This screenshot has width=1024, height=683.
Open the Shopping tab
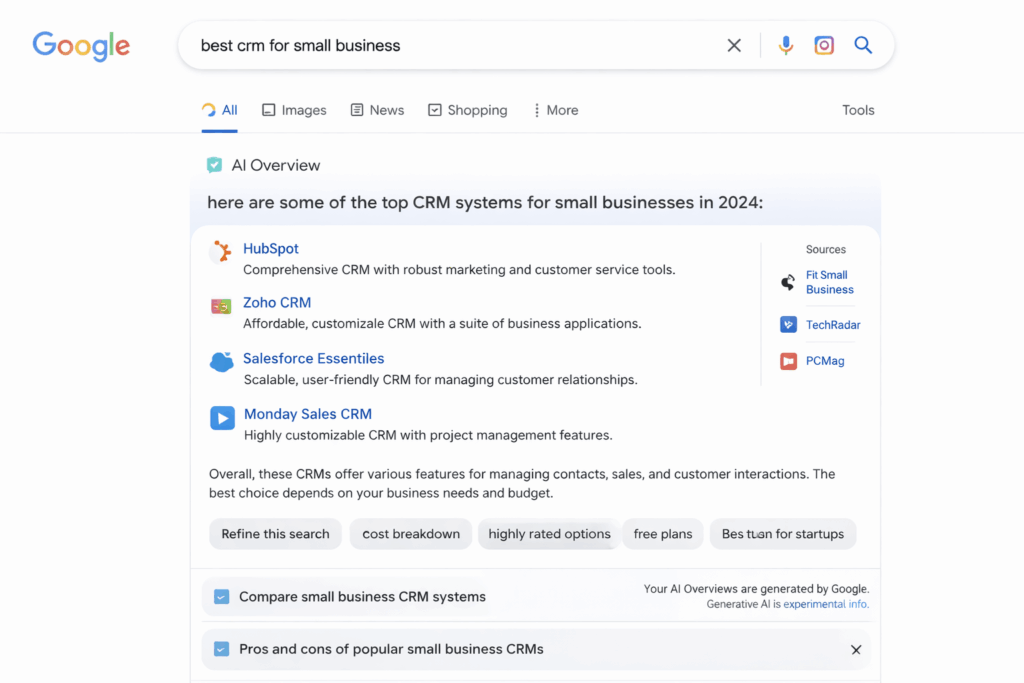coord(467,110)
